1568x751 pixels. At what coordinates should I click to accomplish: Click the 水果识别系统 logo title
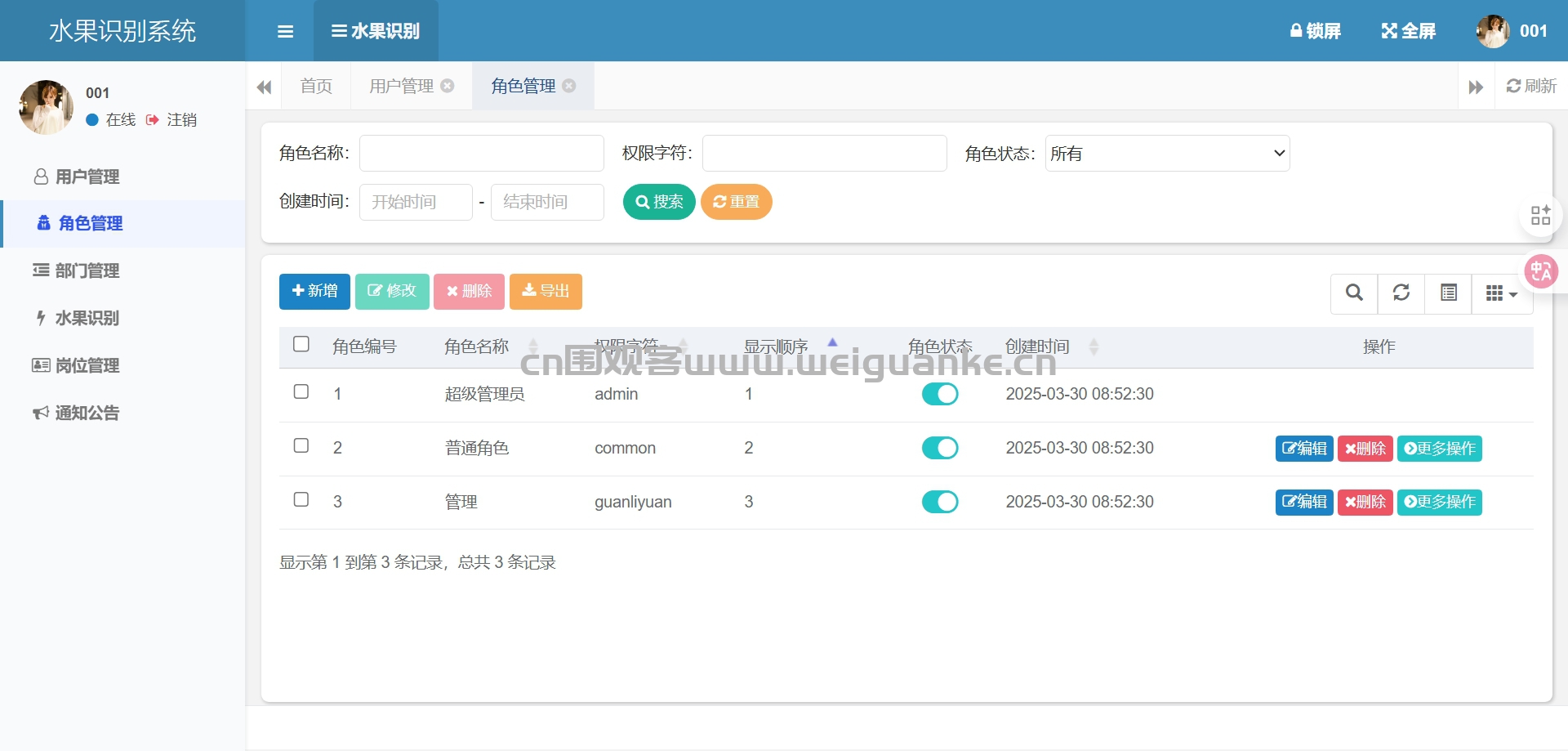pyautogui.click(x=122, y=31)
